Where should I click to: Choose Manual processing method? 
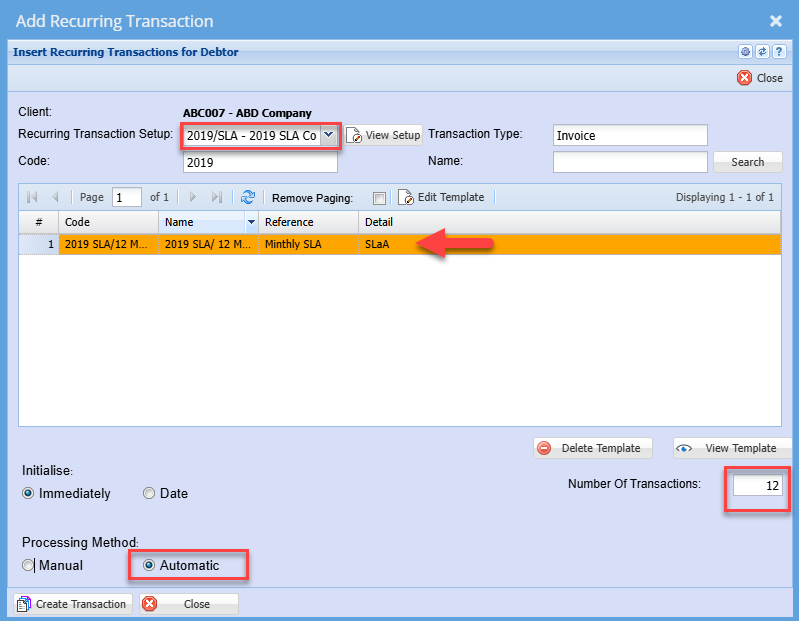tap(28, 565)
